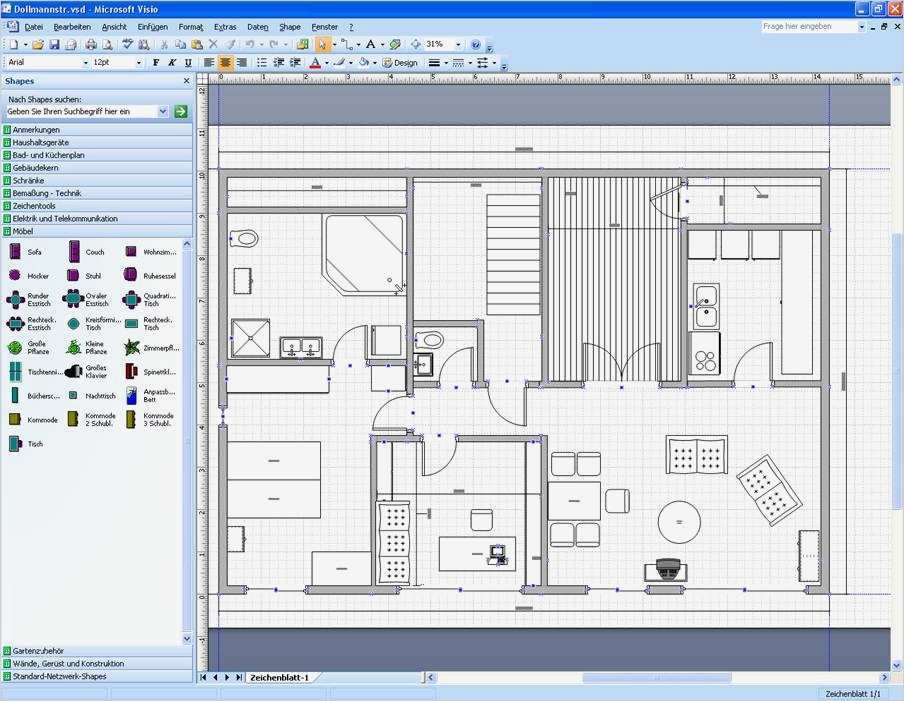Open the Arial font dropdown
The width and height of the screenshot is (904, 701).
point(86,62)
